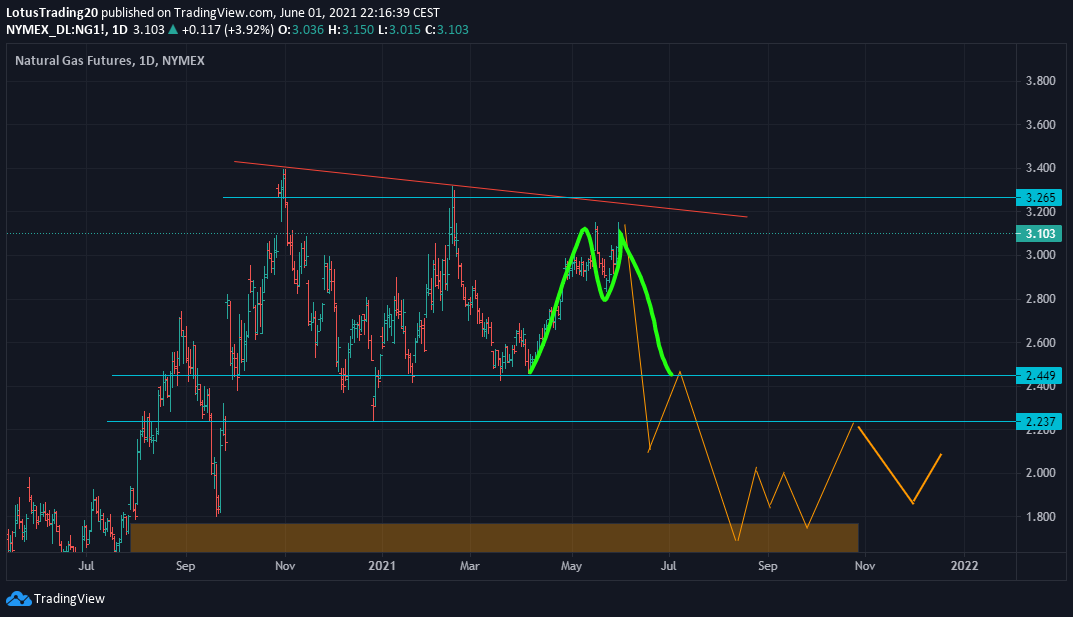This screenshot has width=1073, height=617.
Task: Select the NYMEX_DL:NG1! symbol ticker
Action: pyautogui.click(x=56, y=29)
